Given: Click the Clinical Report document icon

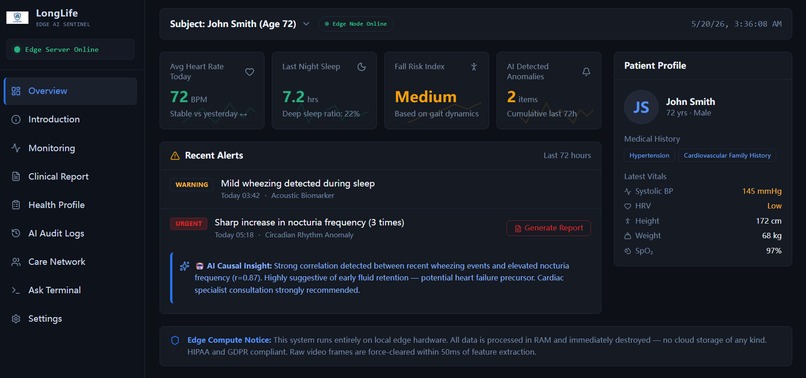Looking at the screenshot, I should [x=16, y=176].
